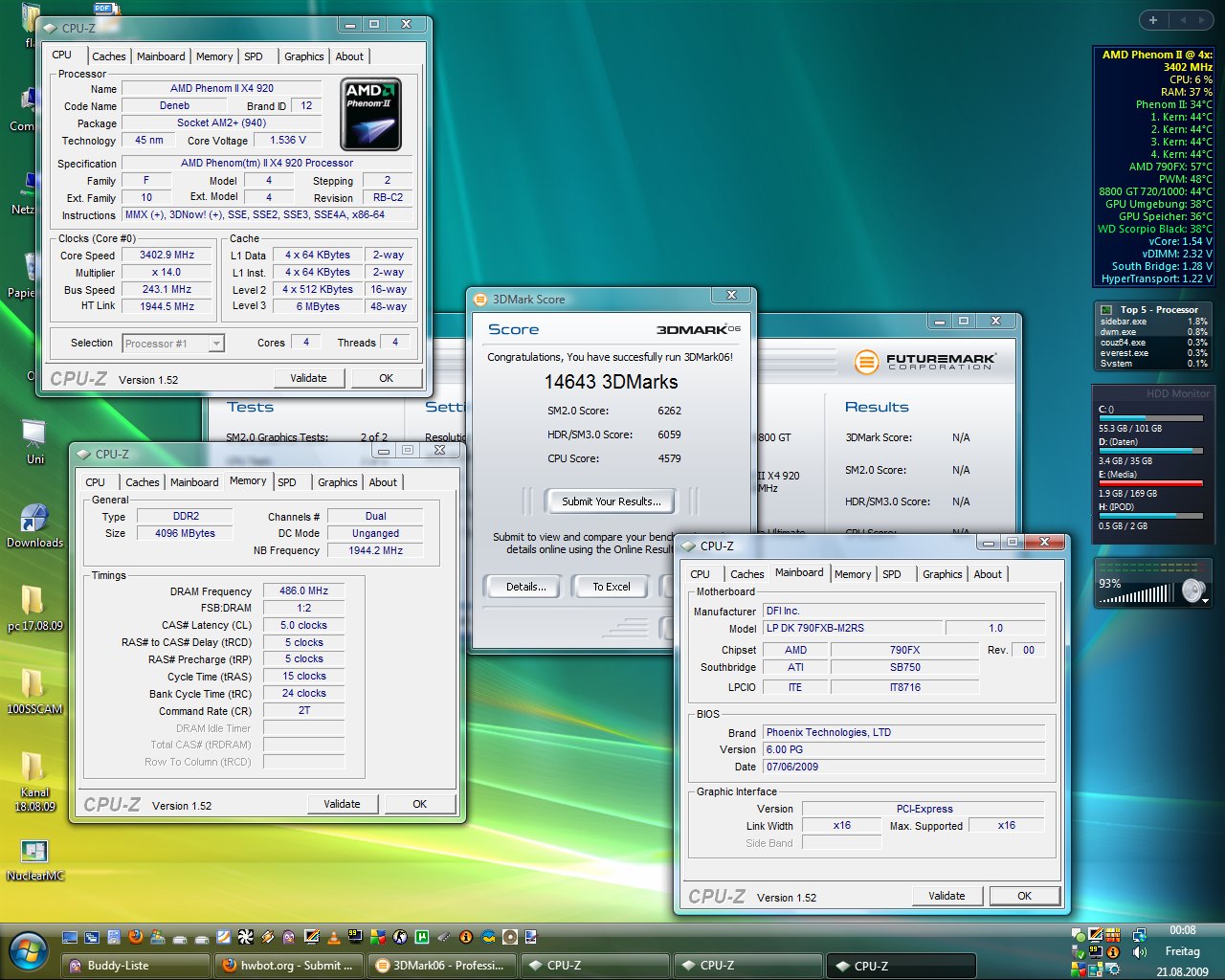Select the Uni desktop icon
Image resolution: width=1225 pixels, height=980 pixels.
click(x=34, y=442)
